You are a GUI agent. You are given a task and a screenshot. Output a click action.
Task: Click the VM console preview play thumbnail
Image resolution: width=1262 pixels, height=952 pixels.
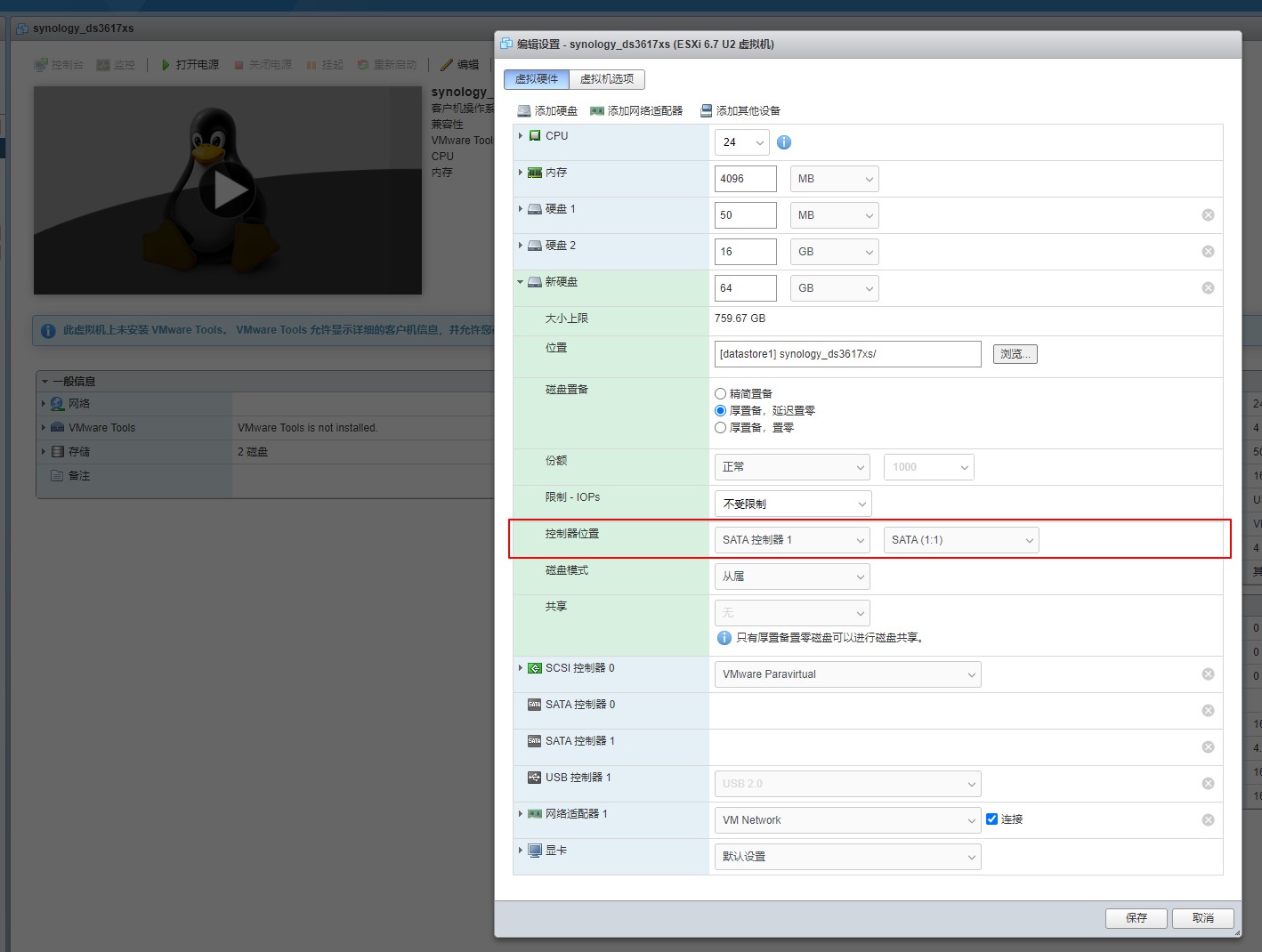click(x=228, y=190)
